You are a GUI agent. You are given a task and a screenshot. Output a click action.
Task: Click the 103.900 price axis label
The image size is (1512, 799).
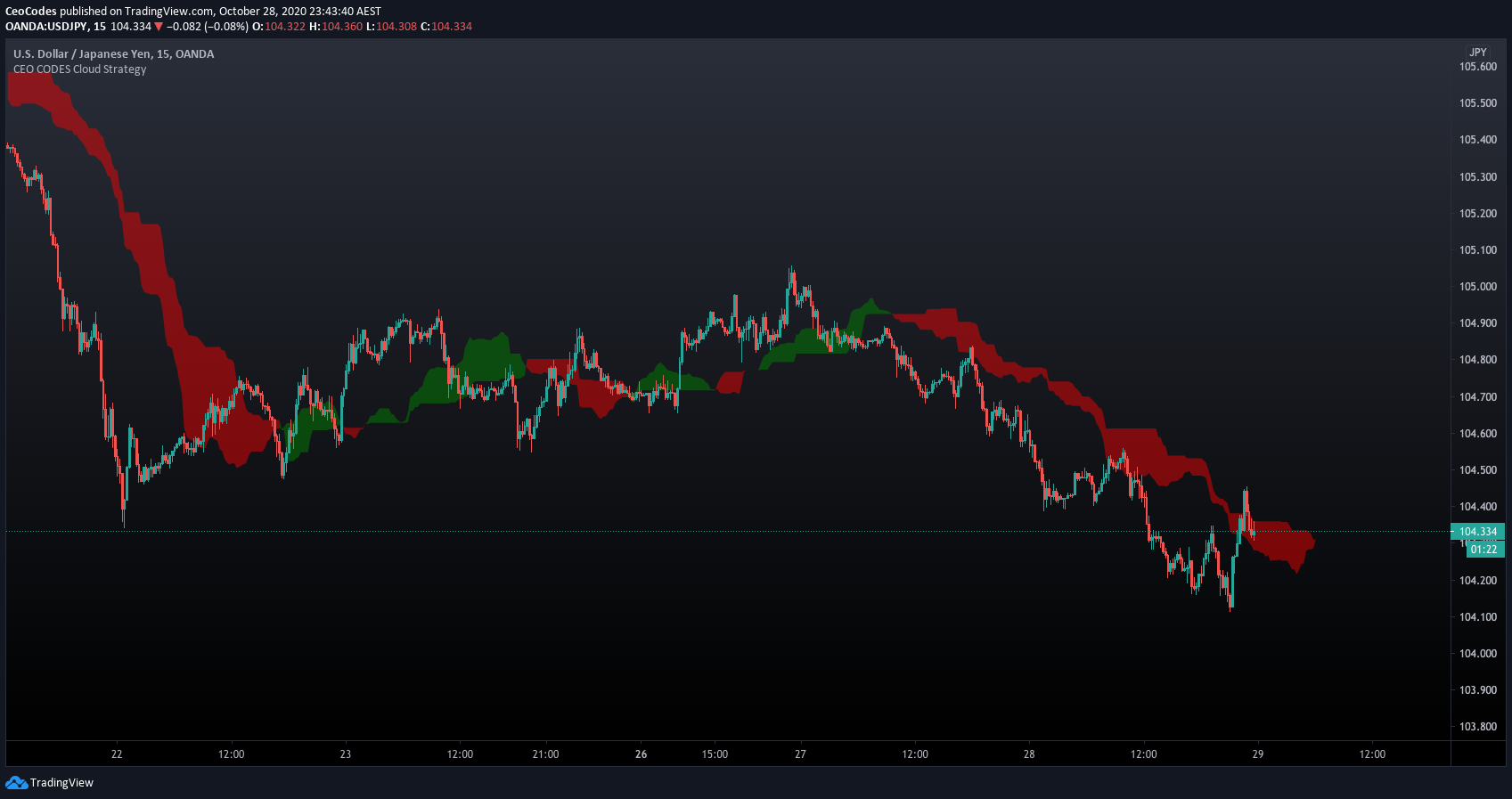pyautogui.click(x=1478, y=690)
